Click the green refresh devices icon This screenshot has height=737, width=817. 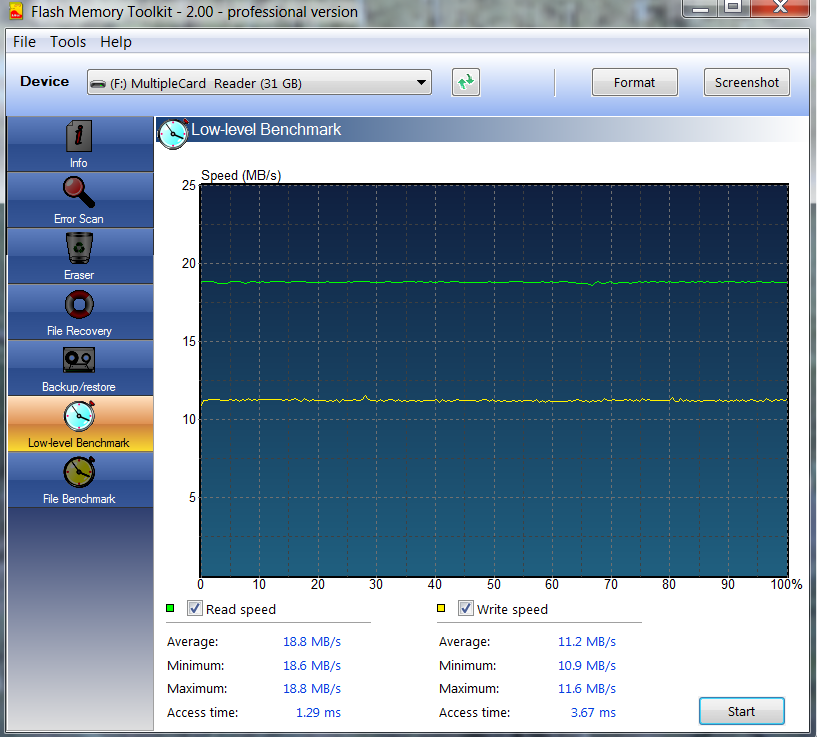coord(465,83)
